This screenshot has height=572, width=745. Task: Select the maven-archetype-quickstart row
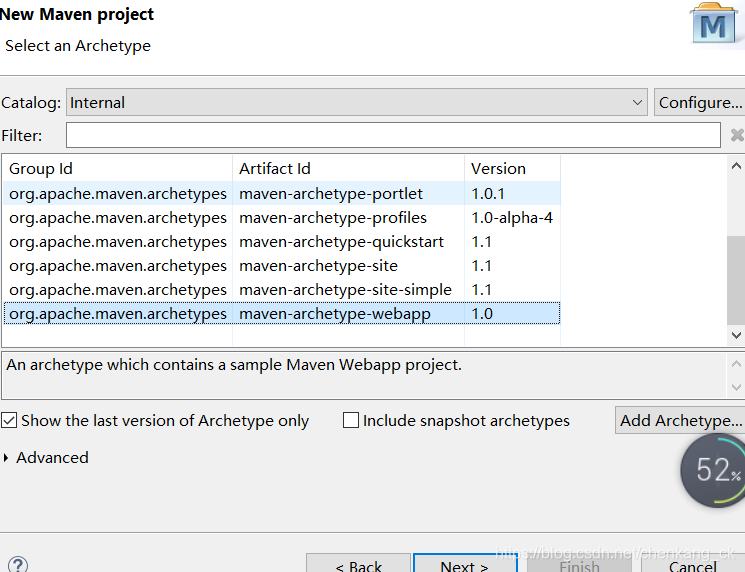[282, 242]
